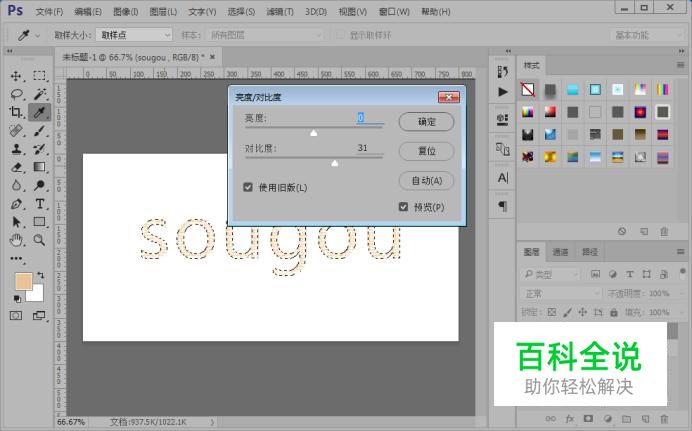Toggle lock position in Layers panel

[x=583, y=312]
